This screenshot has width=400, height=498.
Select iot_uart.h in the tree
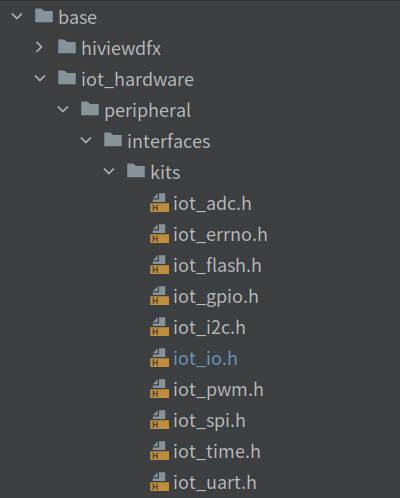pyautogui.click(x=215, y=483)
